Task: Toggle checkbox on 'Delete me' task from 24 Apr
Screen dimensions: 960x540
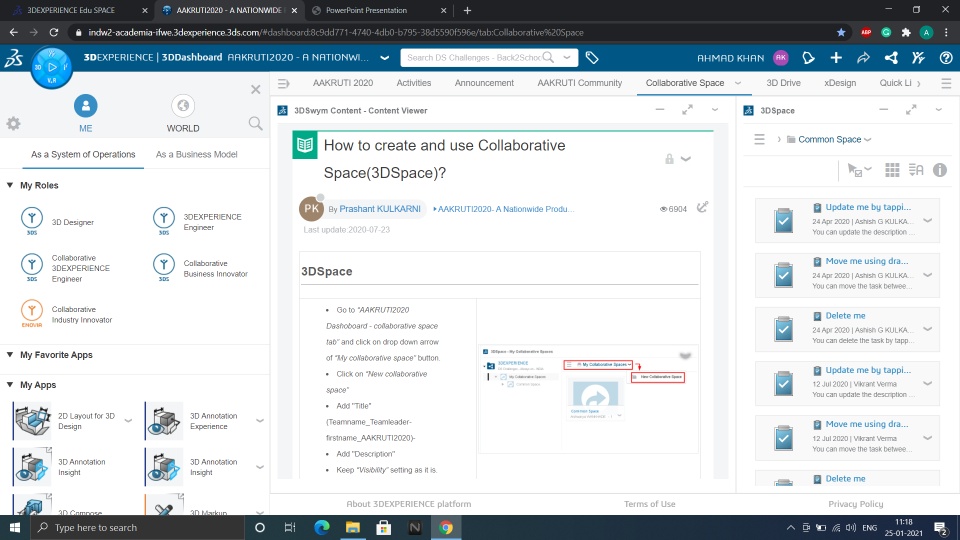Action: pyautogui.click(x=783, y=329)
